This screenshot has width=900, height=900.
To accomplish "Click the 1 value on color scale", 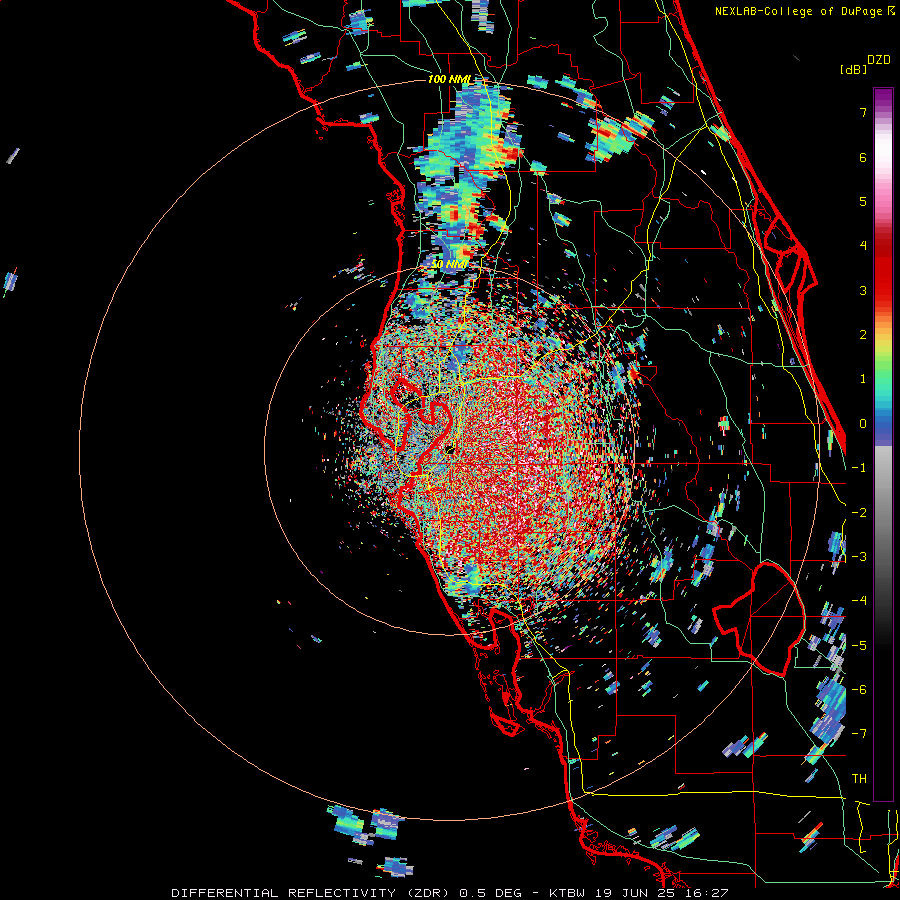I will (863, 379).
